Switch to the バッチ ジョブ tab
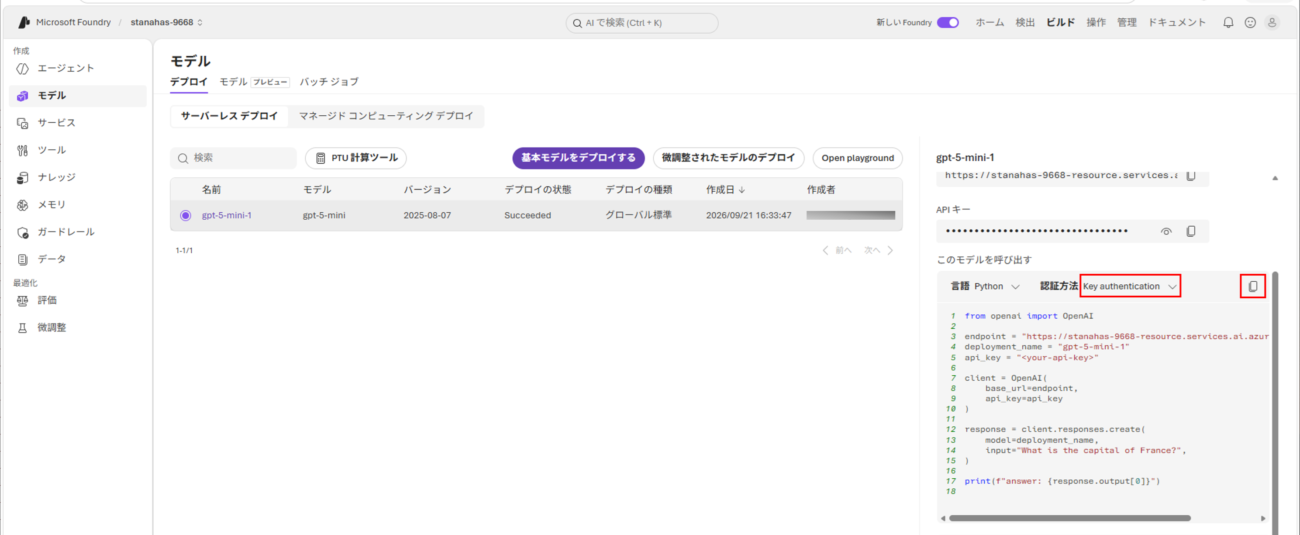The image size is (1300, 535). (x=329, y=82)
